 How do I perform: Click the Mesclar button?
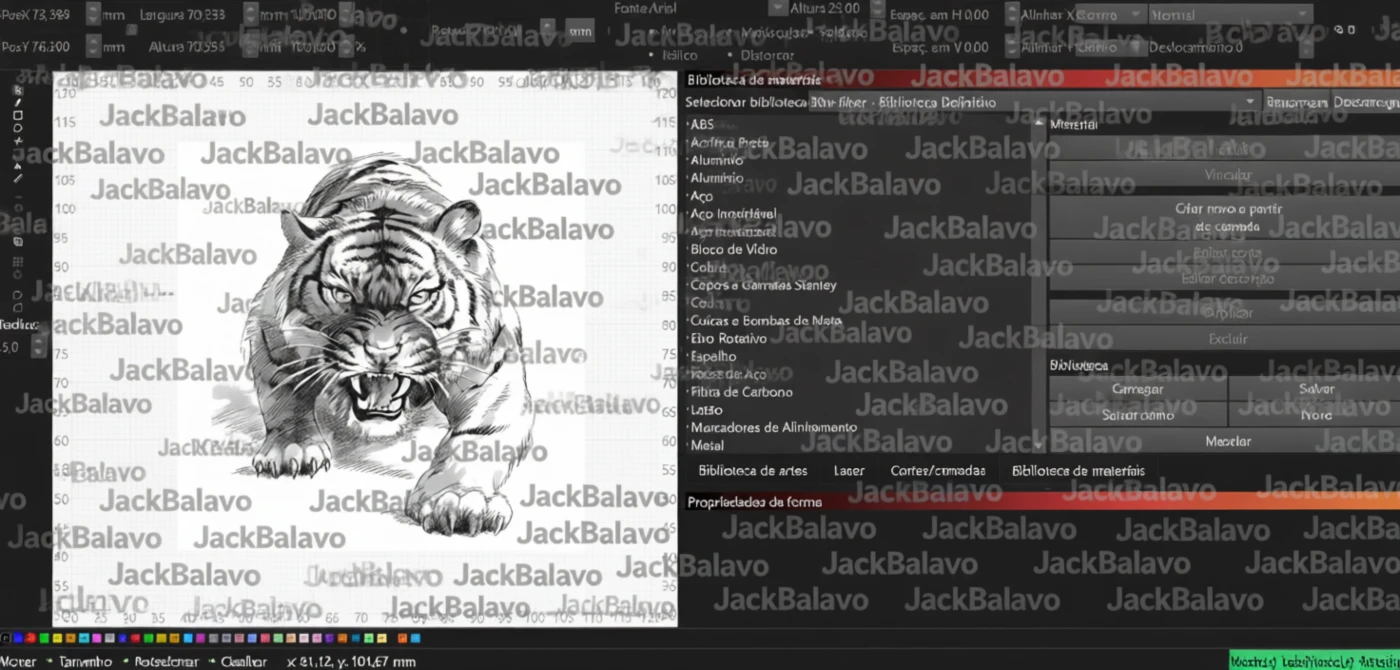1227,441
